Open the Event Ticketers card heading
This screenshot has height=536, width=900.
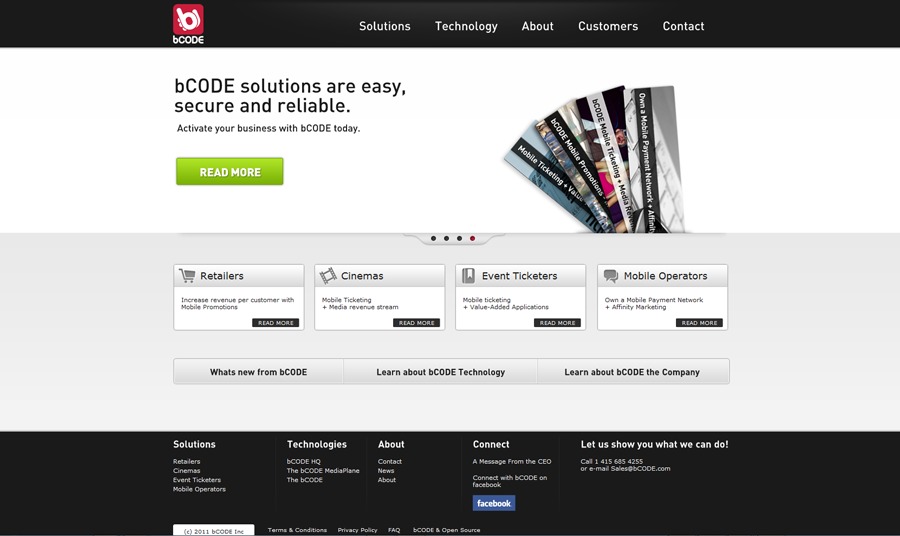(519, 276)
